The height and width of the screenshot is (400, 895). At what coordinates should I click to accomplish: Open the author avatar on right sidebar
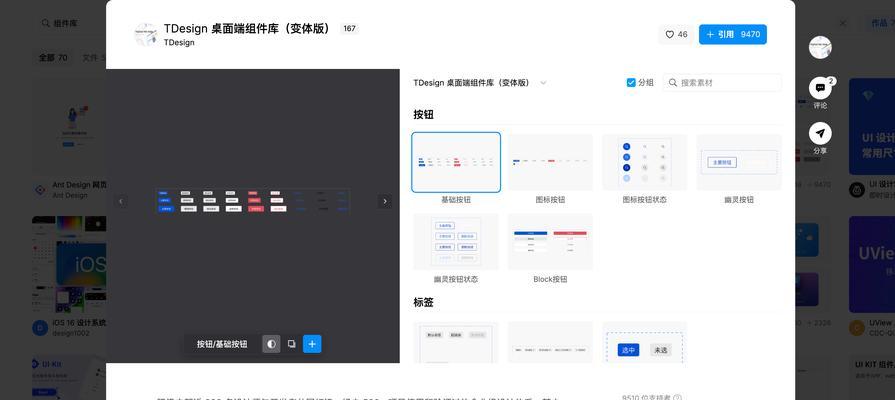820,47
